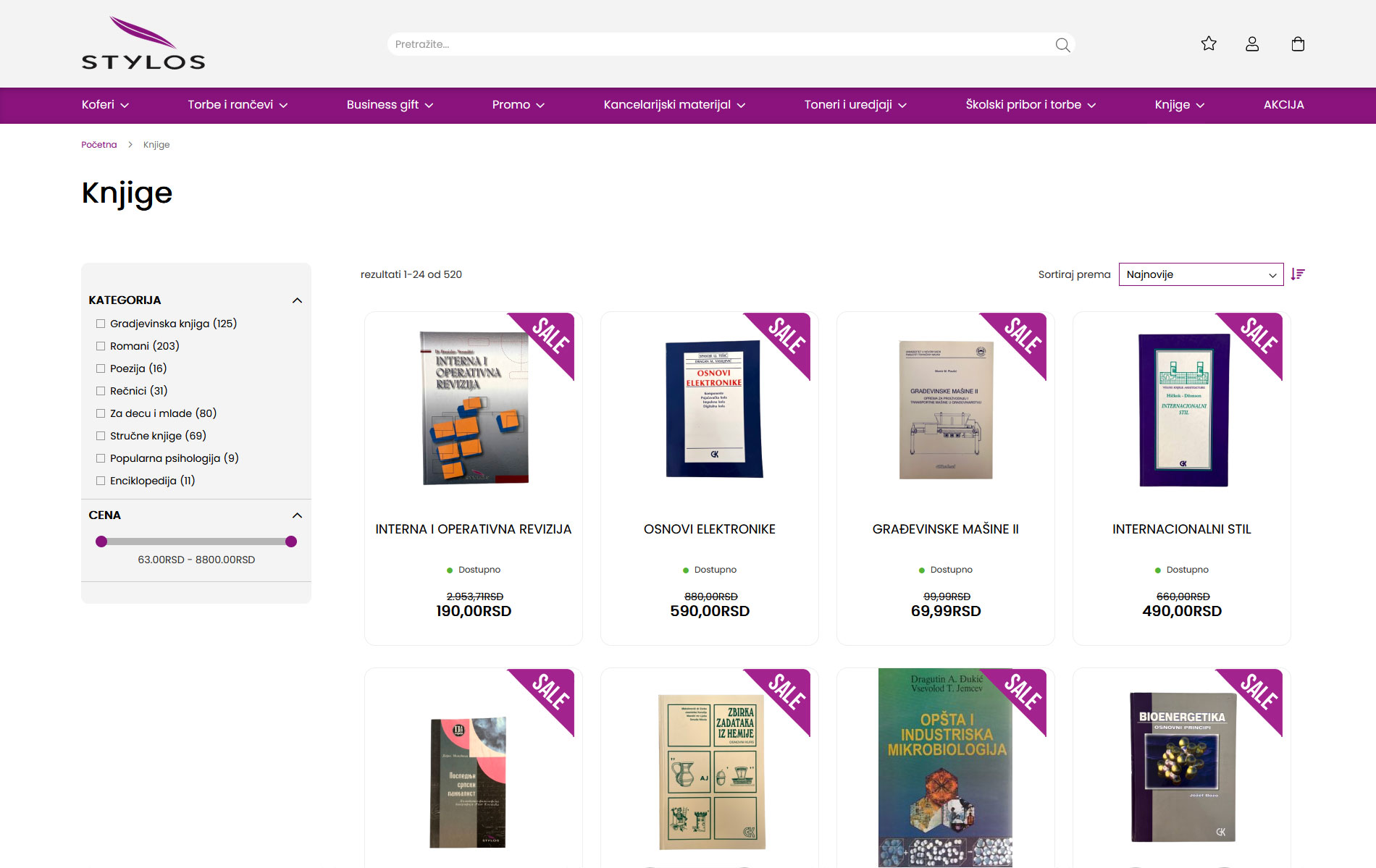
Task: Open the user account icon
Action: [1252, 44]
